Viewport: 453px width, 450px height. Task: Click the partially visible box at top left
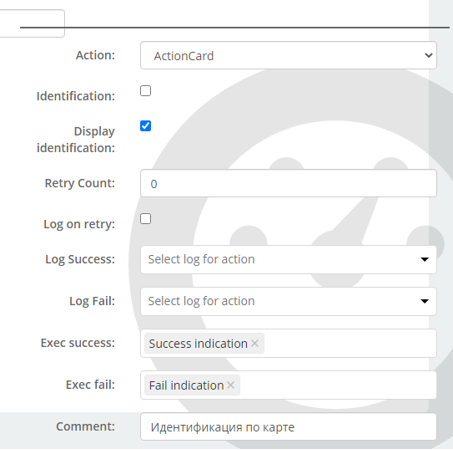pos(32,23)
